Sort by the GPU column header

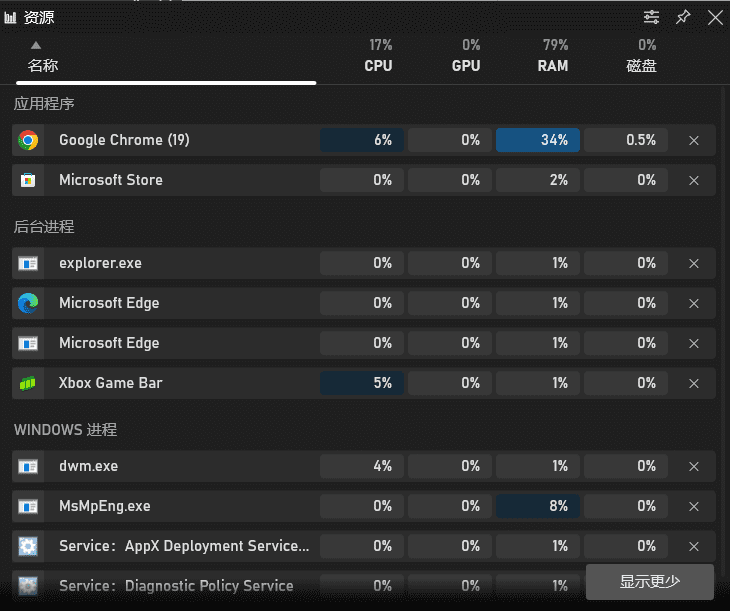(x=466, y=66)
